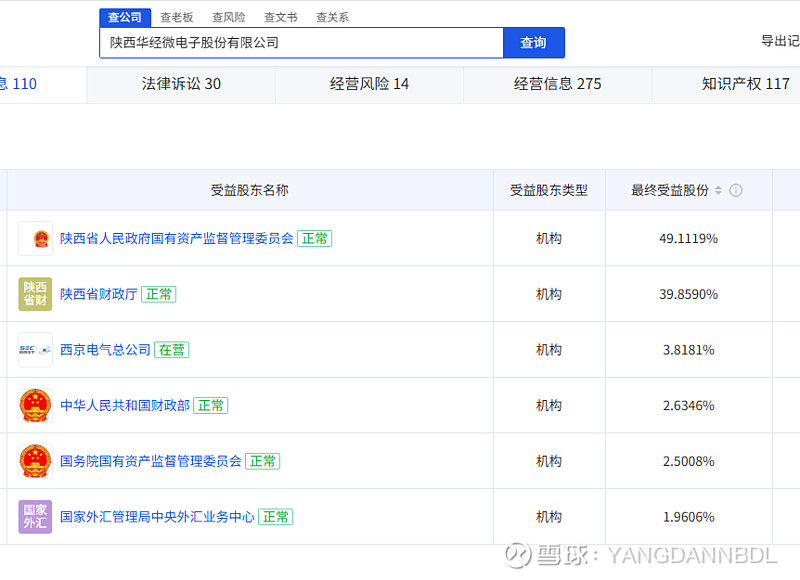Switch to the 查风险 search tab

click(x=229, y=17)
